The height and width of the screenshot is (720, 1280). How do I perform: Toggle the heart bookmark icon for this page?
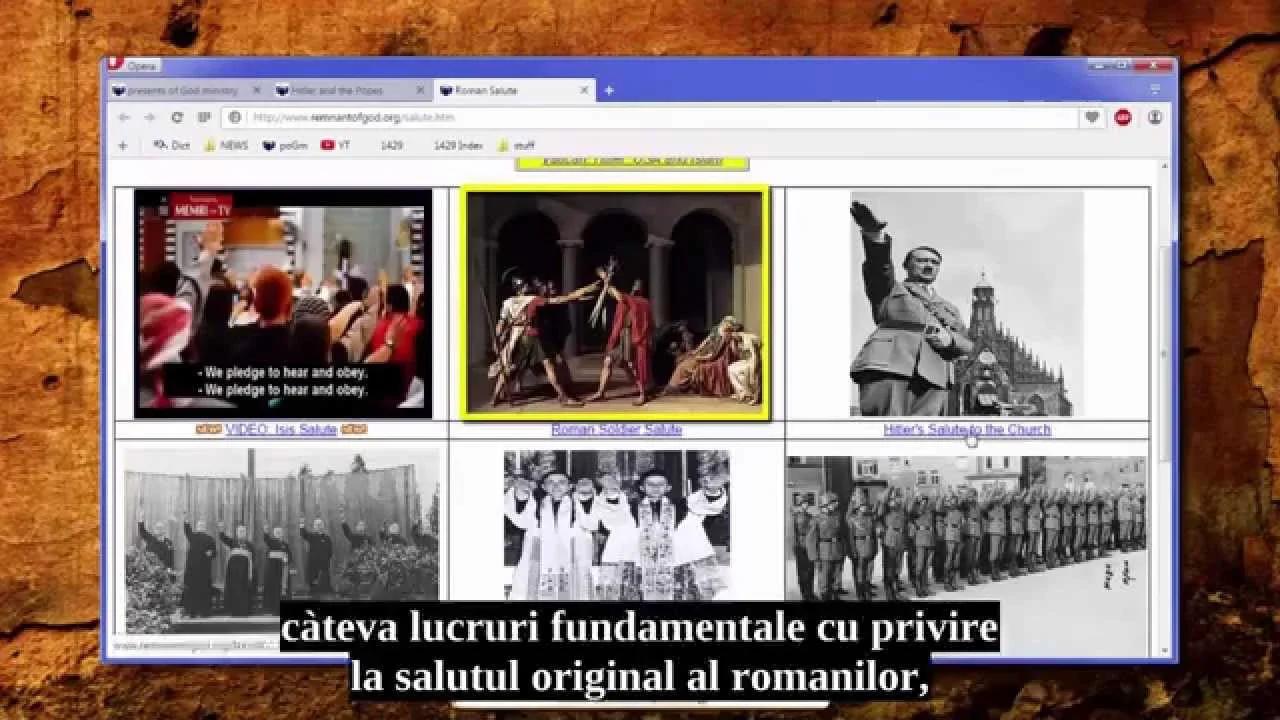(1091, 117)
